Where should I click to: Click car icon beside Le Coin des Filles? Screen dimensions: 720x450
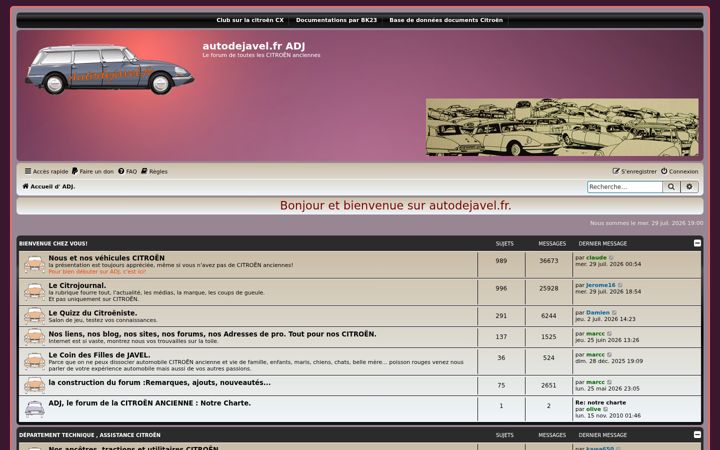point(34,361)
